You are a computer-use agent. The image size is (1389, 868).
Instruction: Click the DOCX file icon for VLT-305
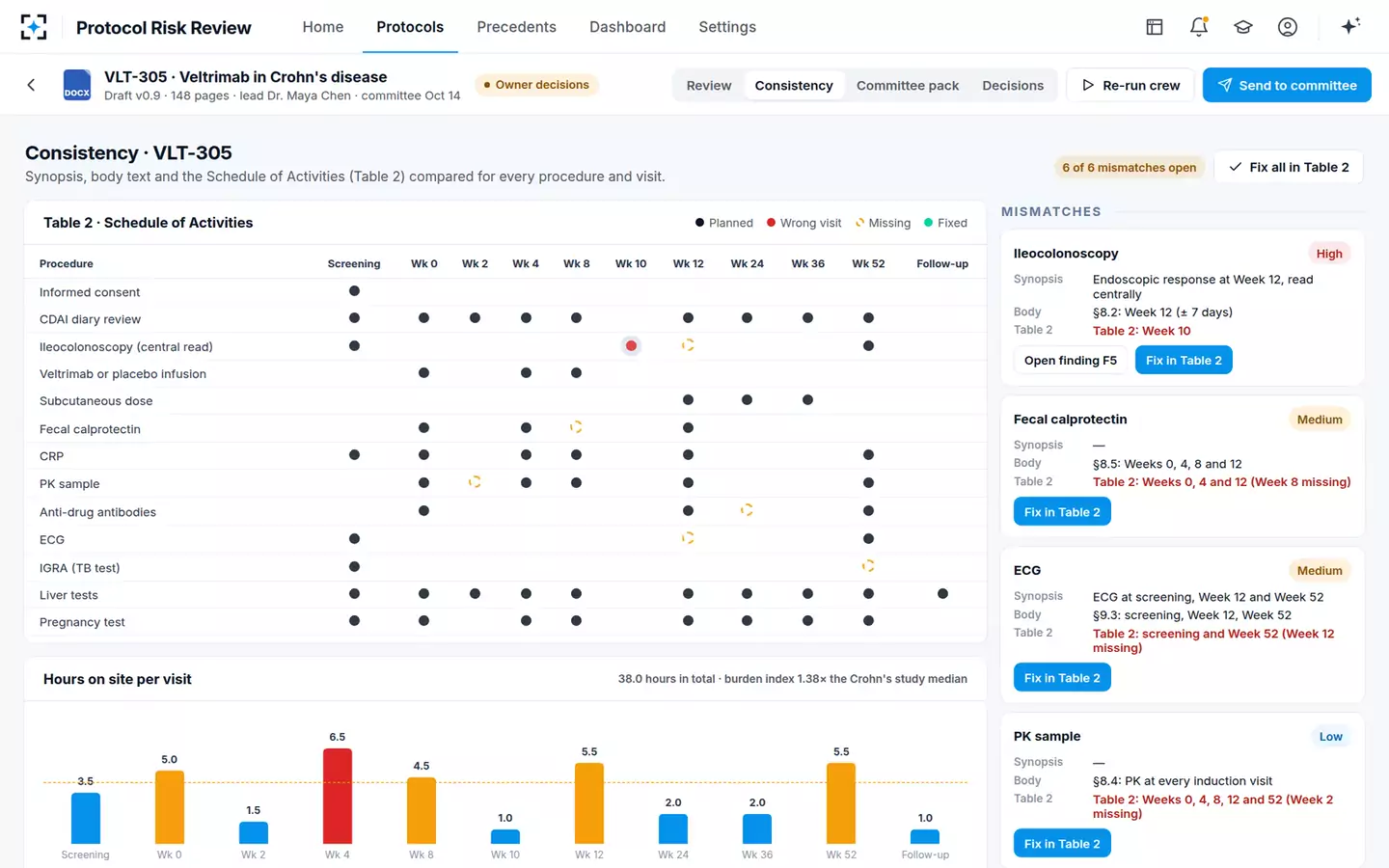77,85
